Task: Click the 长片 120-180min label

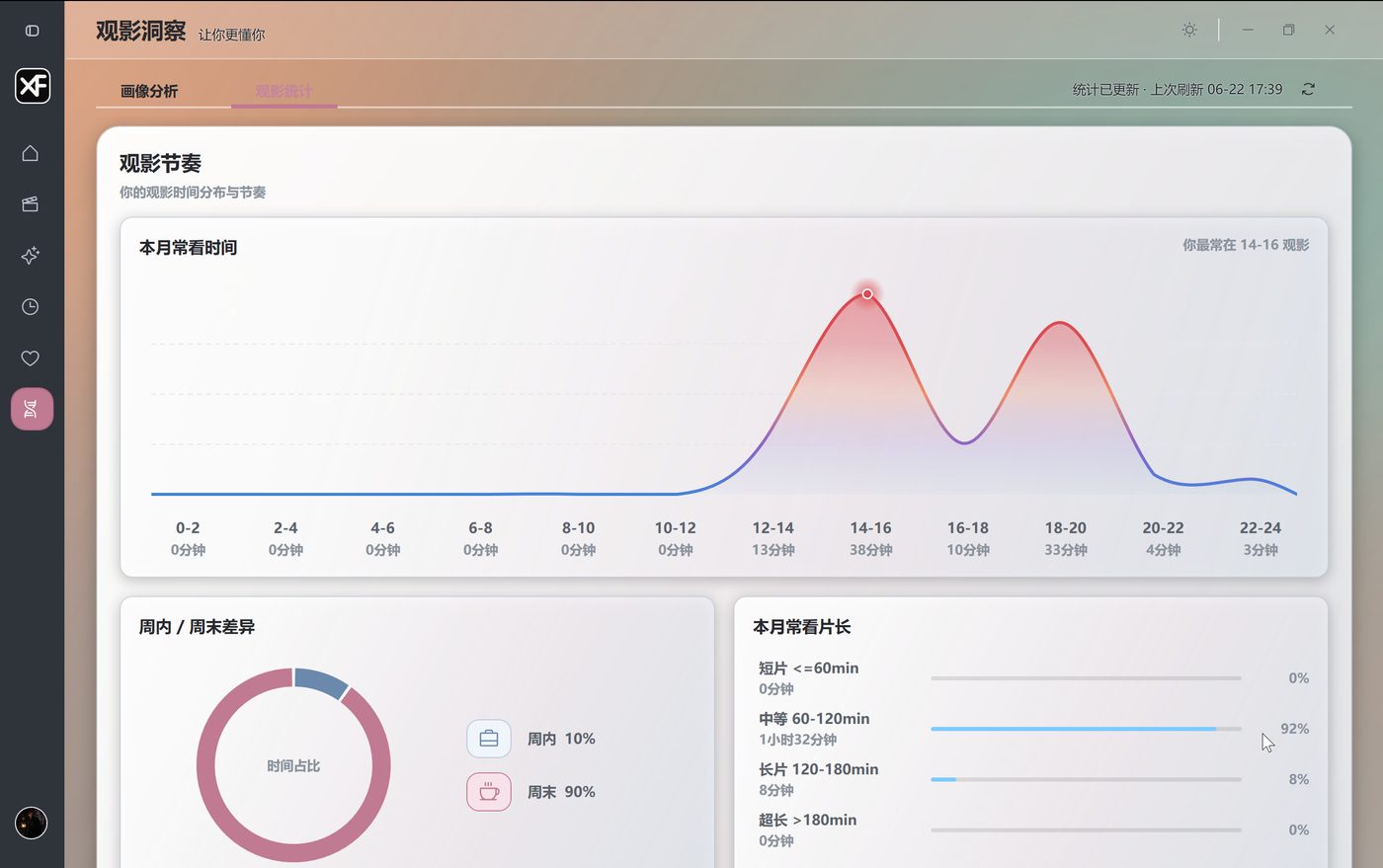Action: point(818,769)
